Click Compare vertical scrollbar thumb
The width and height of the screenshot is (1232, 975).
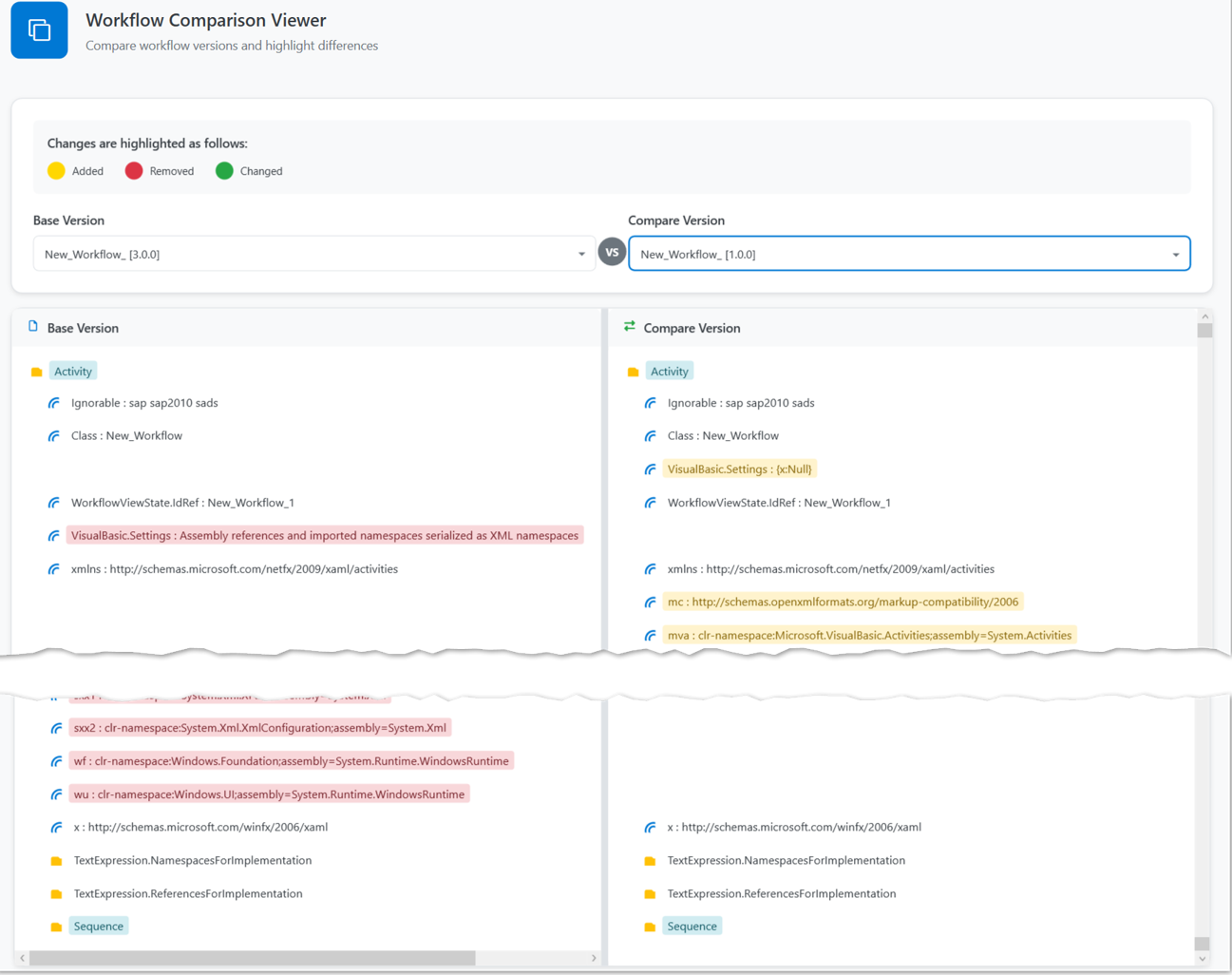1204,331
